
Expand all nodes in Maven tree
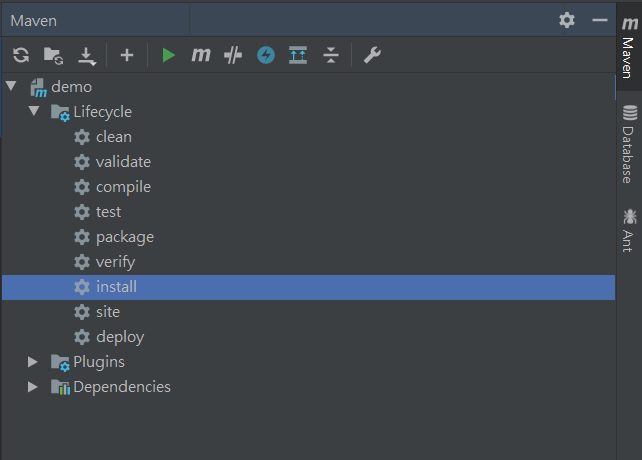click(x=298, y=55)
